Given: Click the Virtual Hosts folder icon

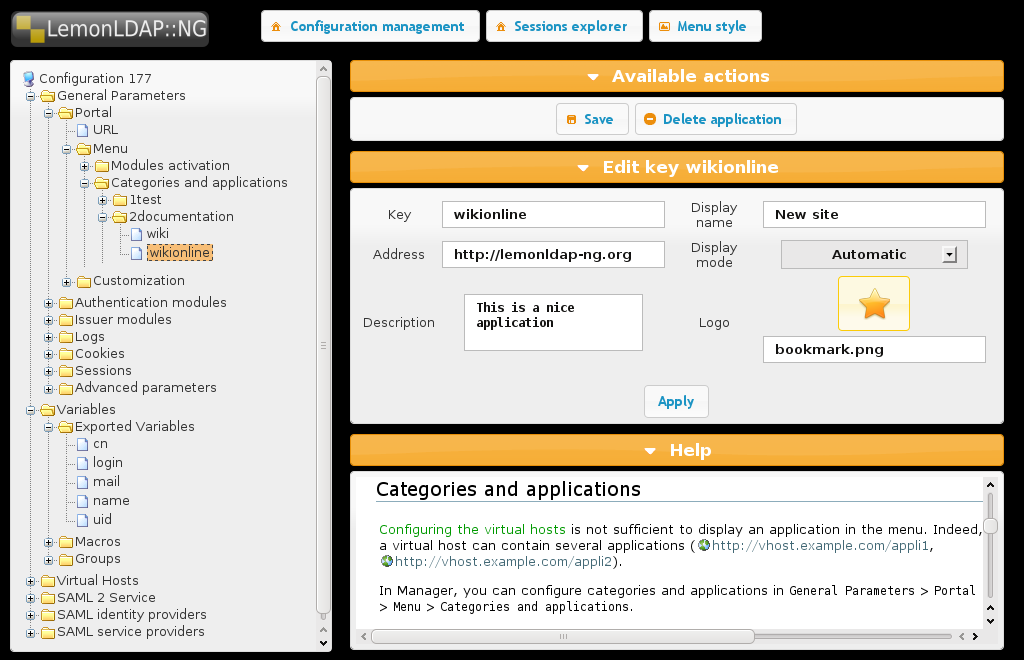Looking at the screenshot, I should (48, 581).
